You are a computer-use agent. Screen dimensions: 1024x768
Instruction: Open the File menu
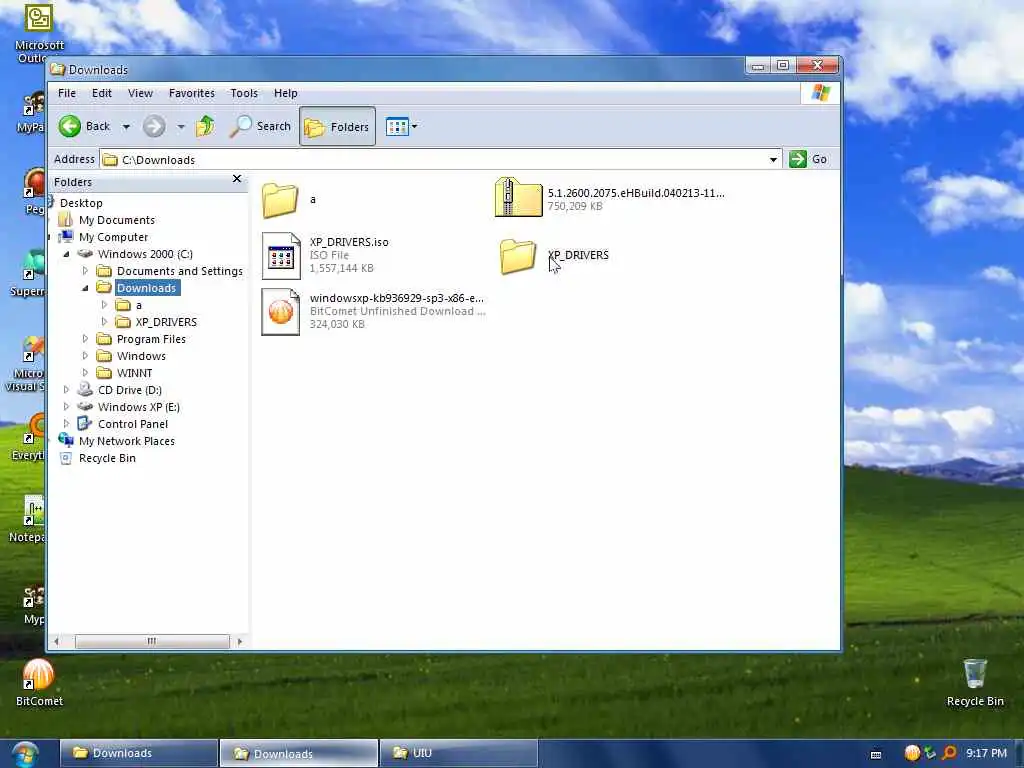(67, 93)
